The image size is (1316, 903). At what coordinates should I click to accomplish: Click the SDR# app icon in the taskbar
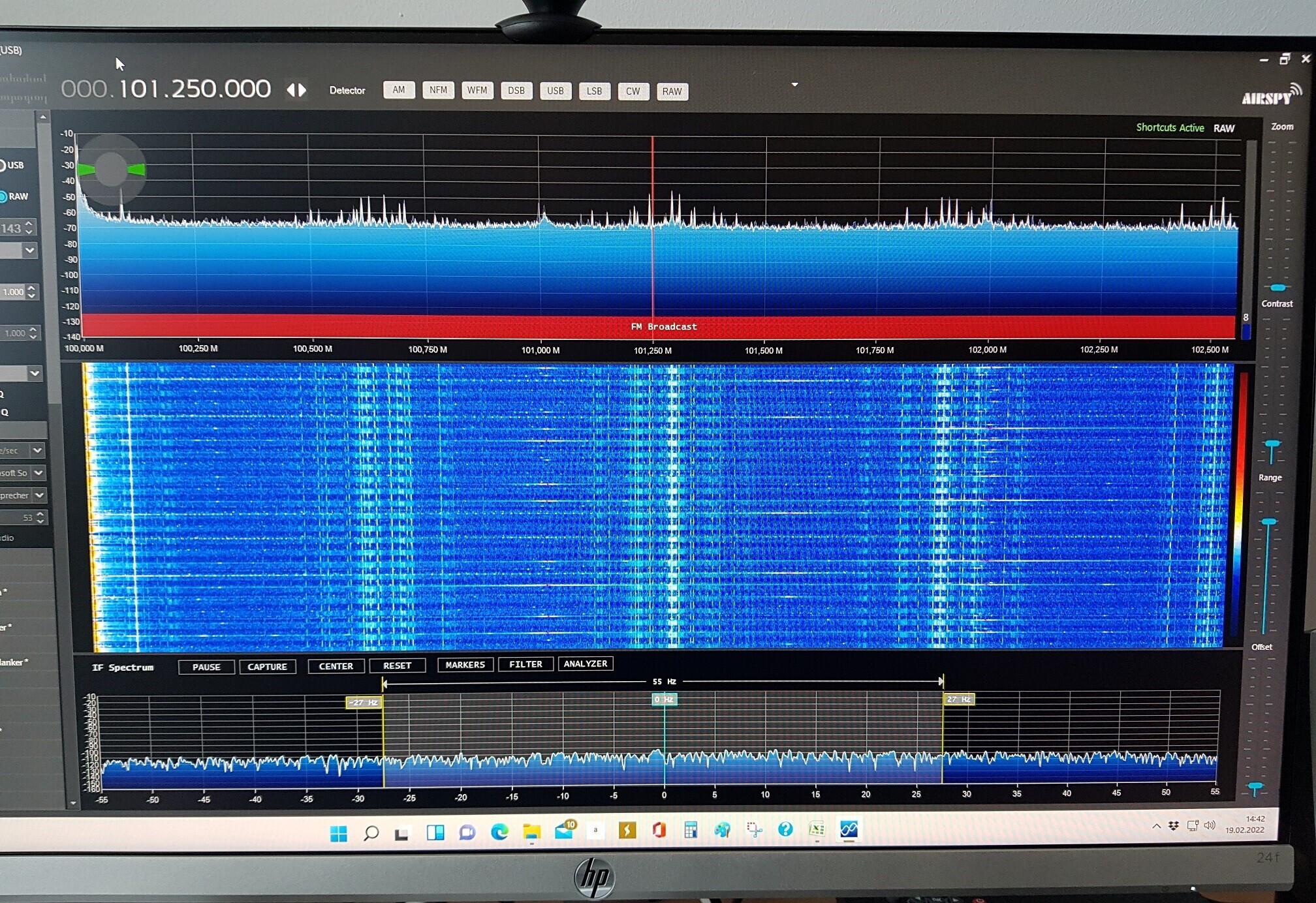[849, 829]
